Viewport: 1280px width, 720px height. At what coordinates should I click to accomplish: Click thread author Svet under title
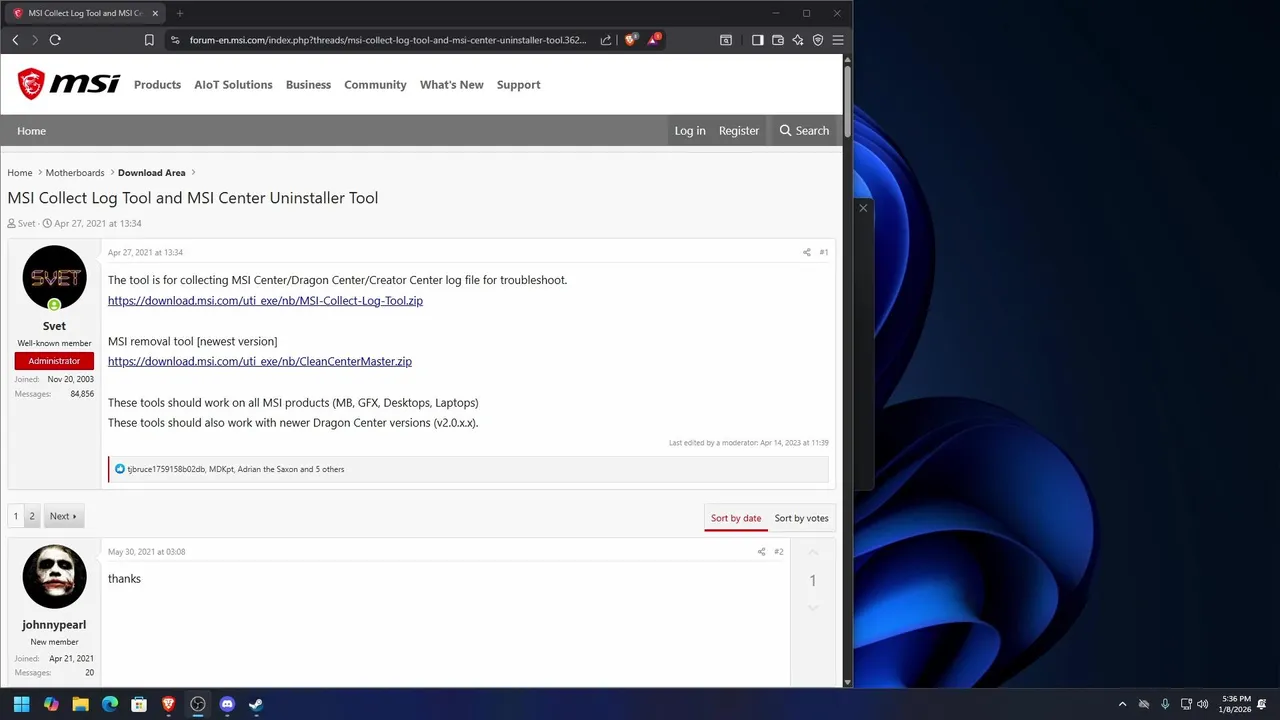point(26,224)
